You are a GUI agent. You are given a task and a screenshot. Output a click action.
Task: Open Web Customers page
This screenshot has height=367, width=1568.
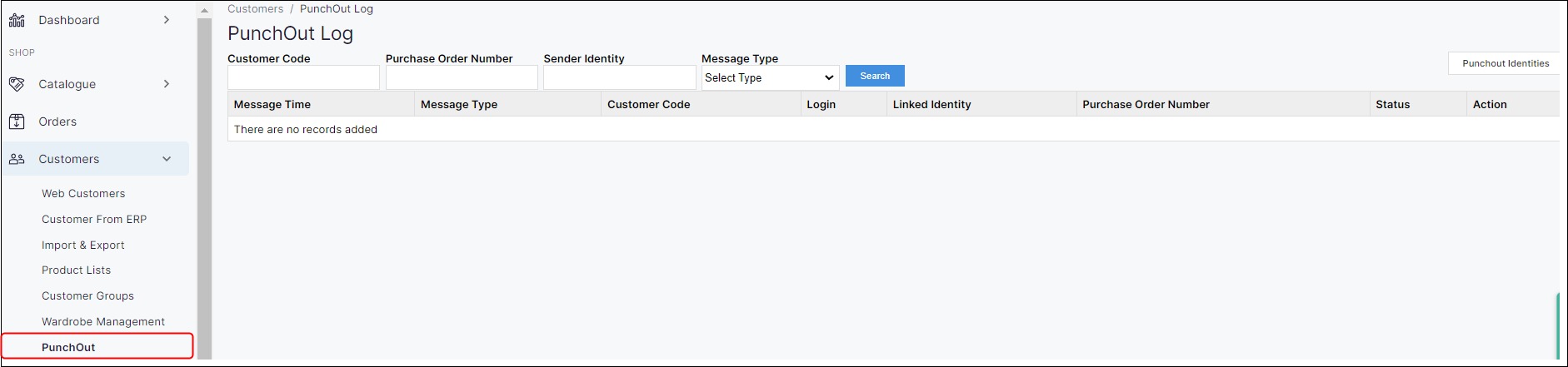83,194
